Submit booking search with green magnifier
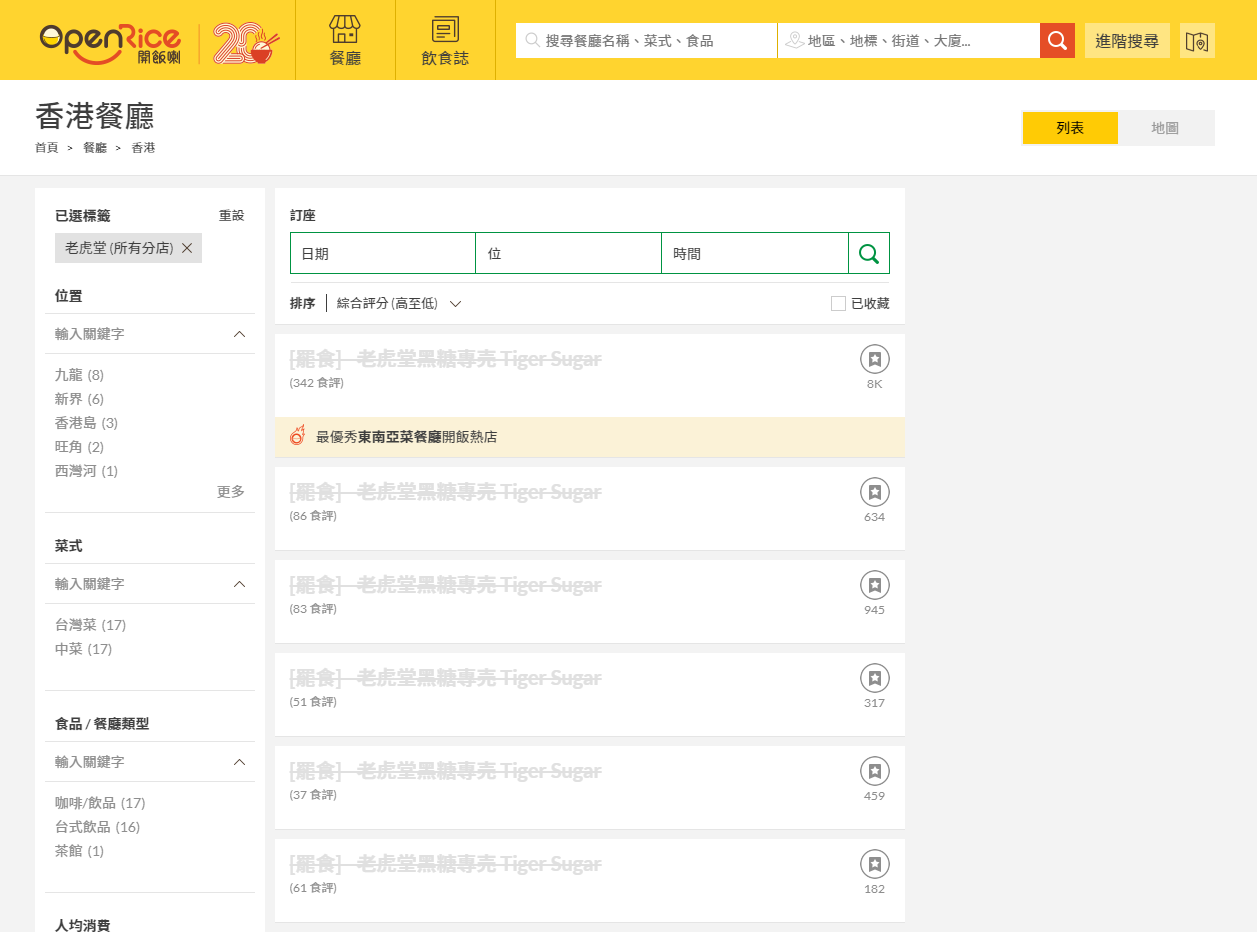Screen dimensions: 1257x932 tap(869, 253)
